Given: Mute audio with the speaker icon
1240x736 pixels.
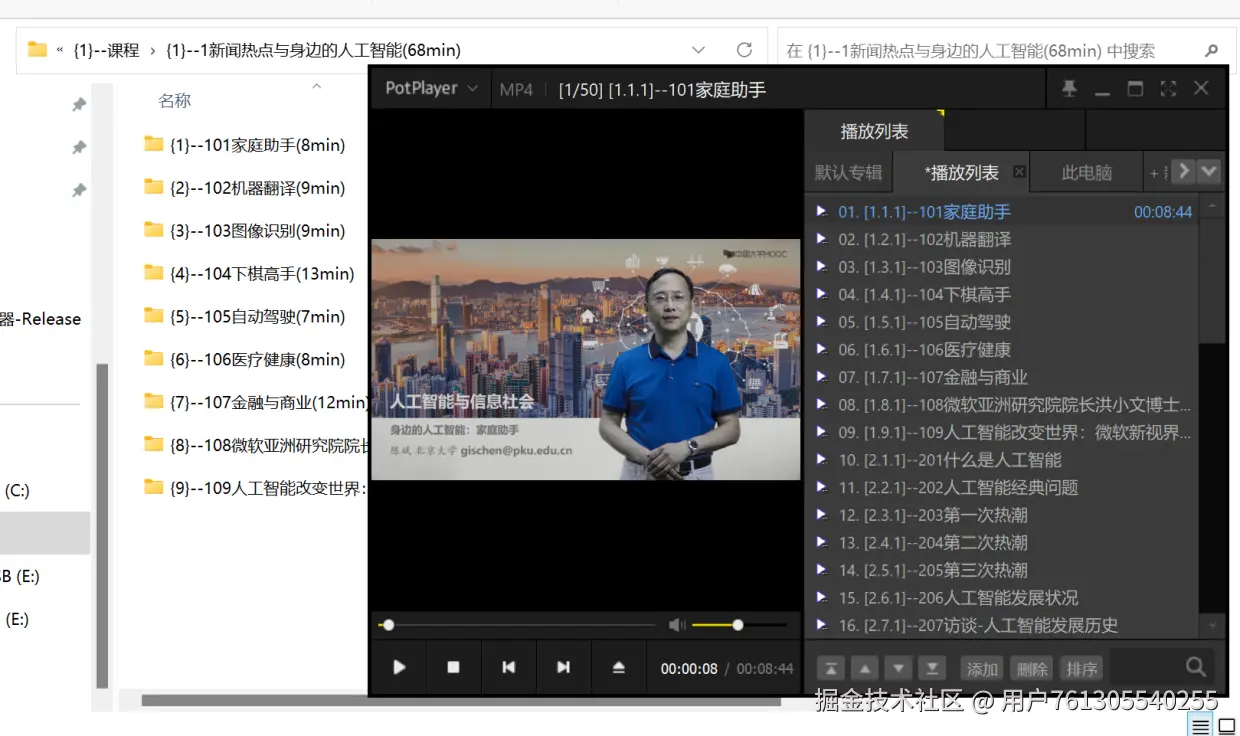Looking at the screenshot, I should pos(677,625).
